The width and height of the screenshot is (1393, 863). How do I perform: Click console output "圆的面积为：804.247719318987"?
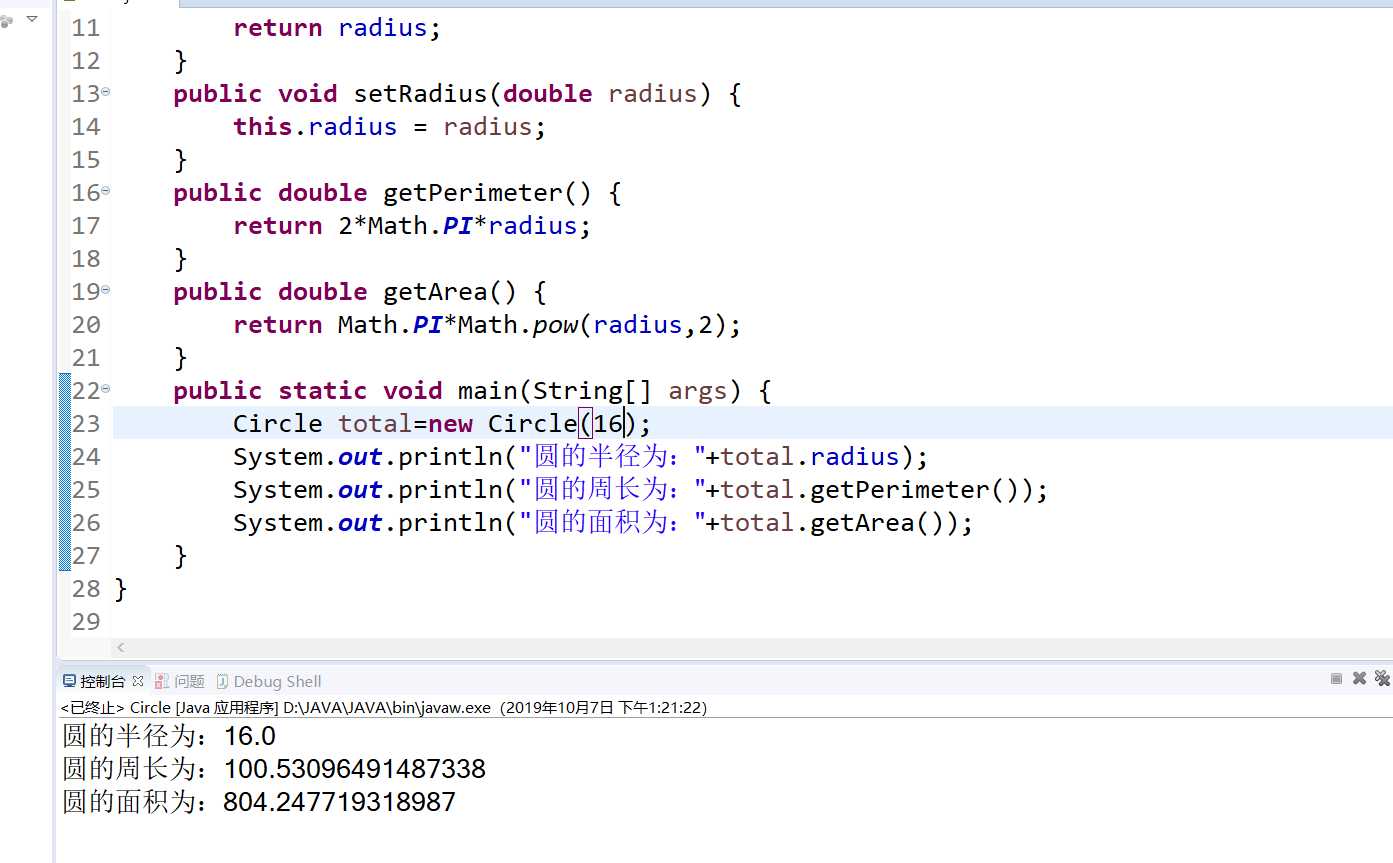click(x=259, y=801)
